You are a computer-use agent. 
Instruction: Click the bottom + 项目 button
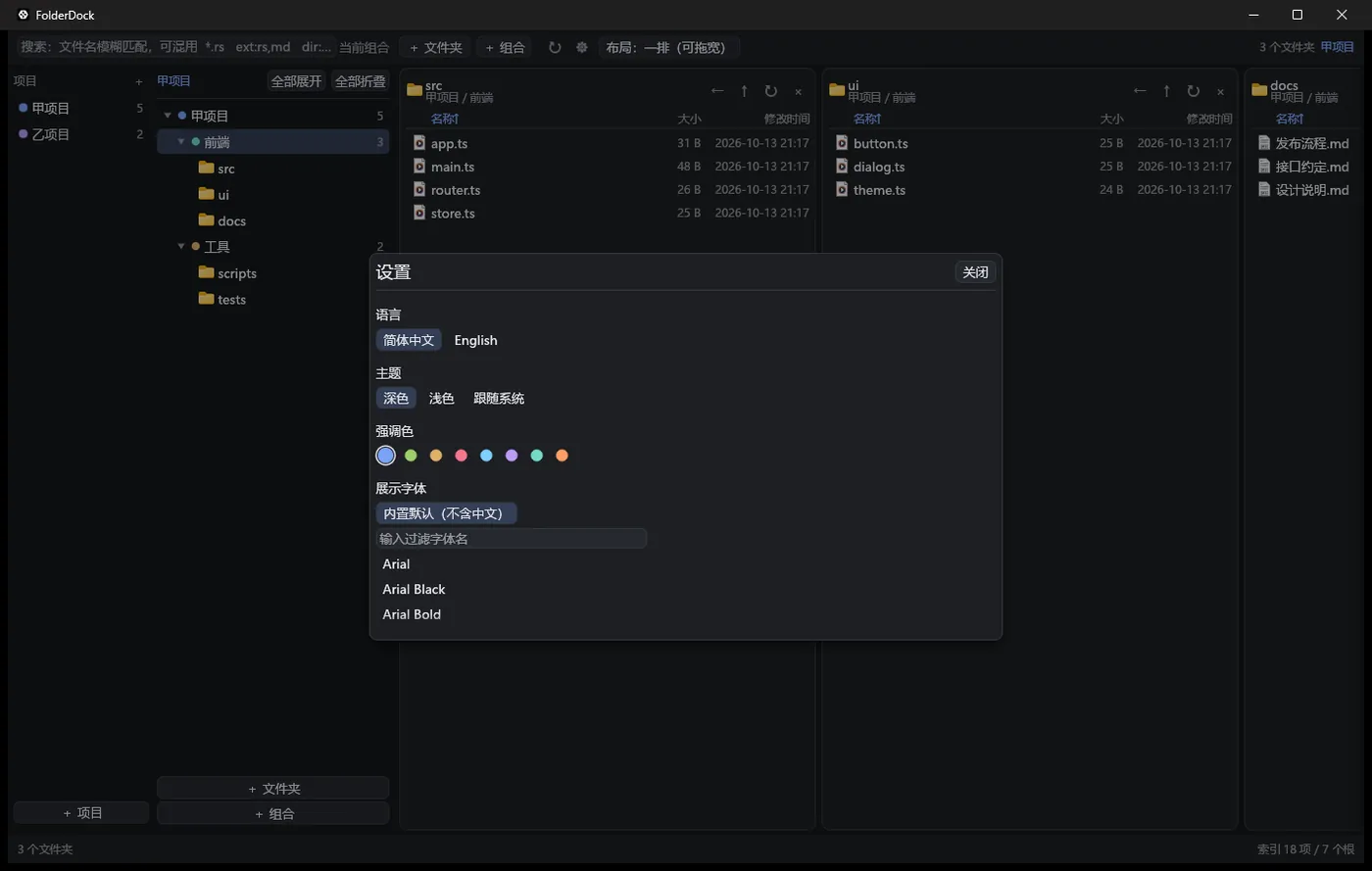point(81,812)
